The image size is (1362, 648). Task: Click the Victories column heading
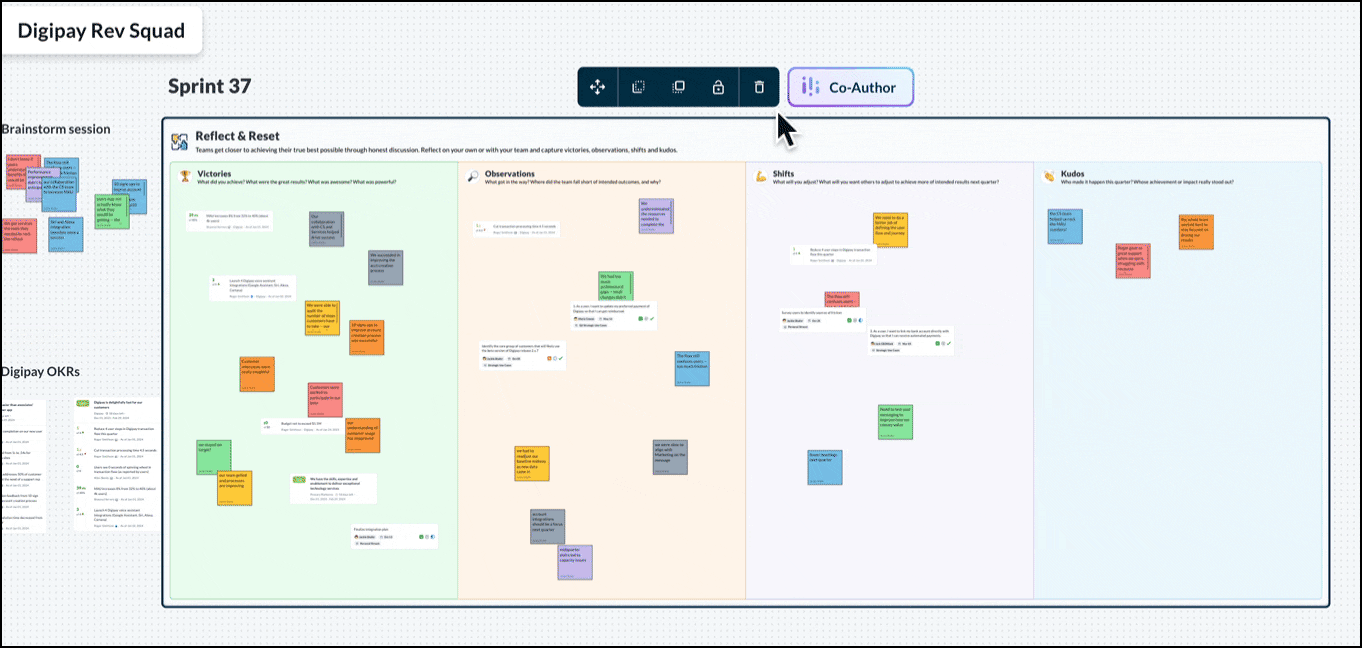pyautogui.click(x=214, y=174)
